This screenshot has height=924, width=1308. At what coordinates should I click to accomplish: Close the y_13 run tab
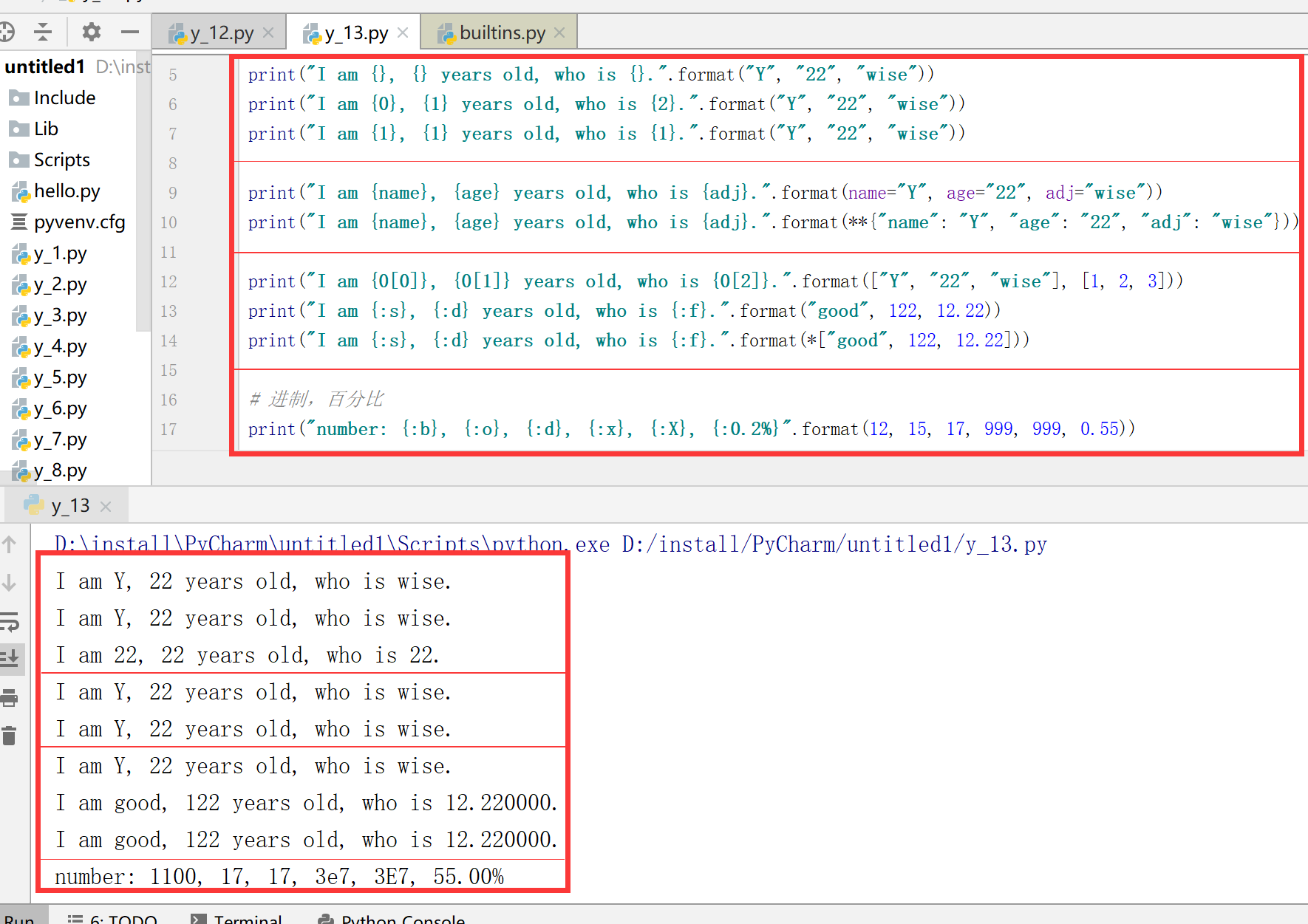106,507
